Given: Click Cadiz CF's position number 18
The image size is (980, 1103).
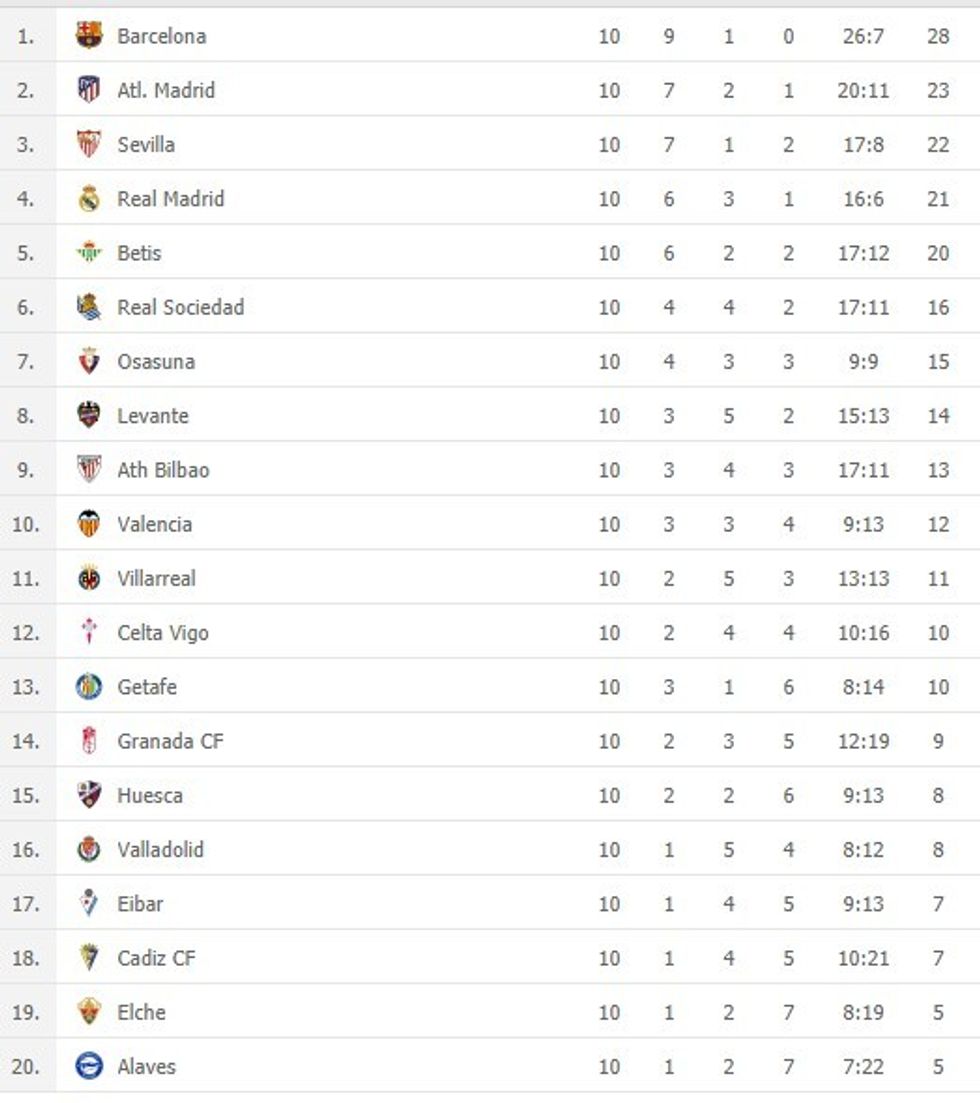Looking at the screenshot, I should click(x=26, y=958).
